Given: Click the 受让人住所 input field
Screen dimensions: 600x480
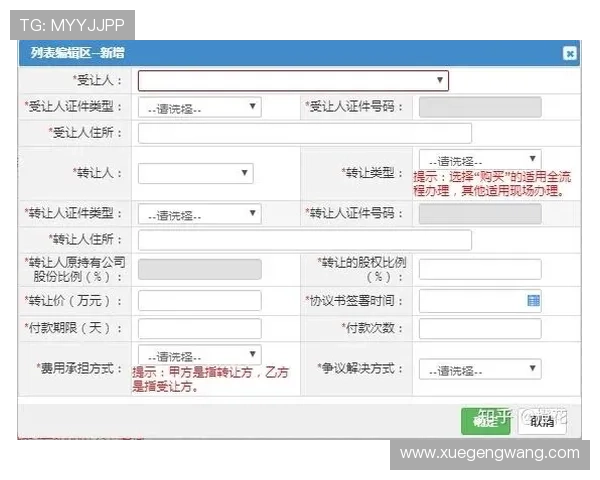Looking at the screenshot, I should 305,133.
